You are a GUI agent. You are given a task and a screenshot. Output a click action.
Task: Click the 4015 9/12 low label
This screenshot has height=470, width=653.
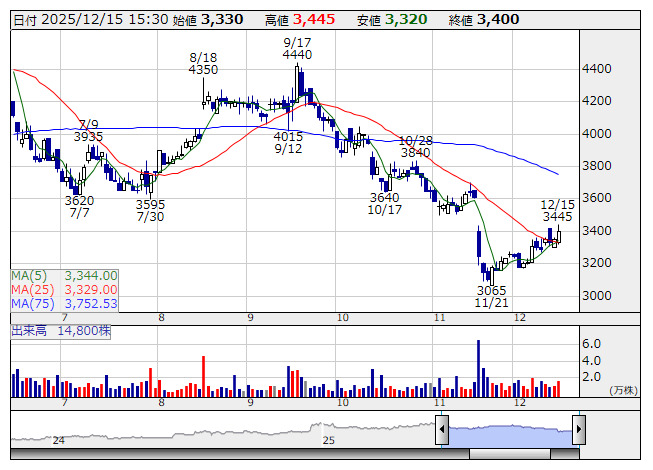[x=288, y=143]
